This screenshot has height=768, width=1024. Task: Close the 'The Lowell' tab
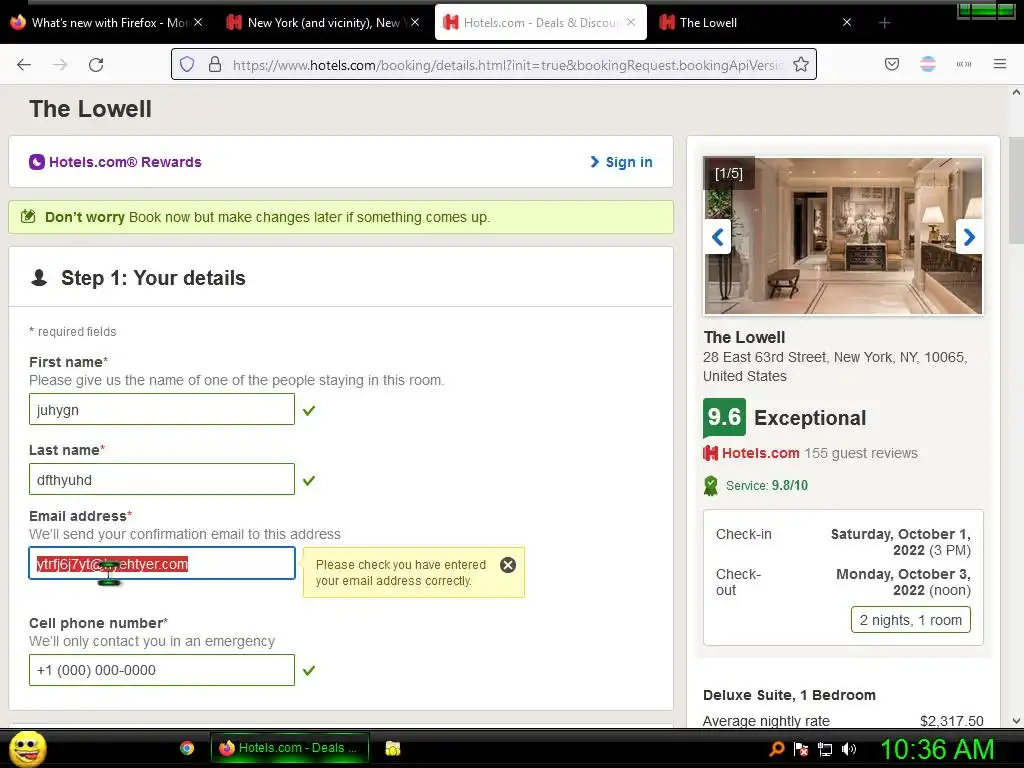tap(847, 22)
